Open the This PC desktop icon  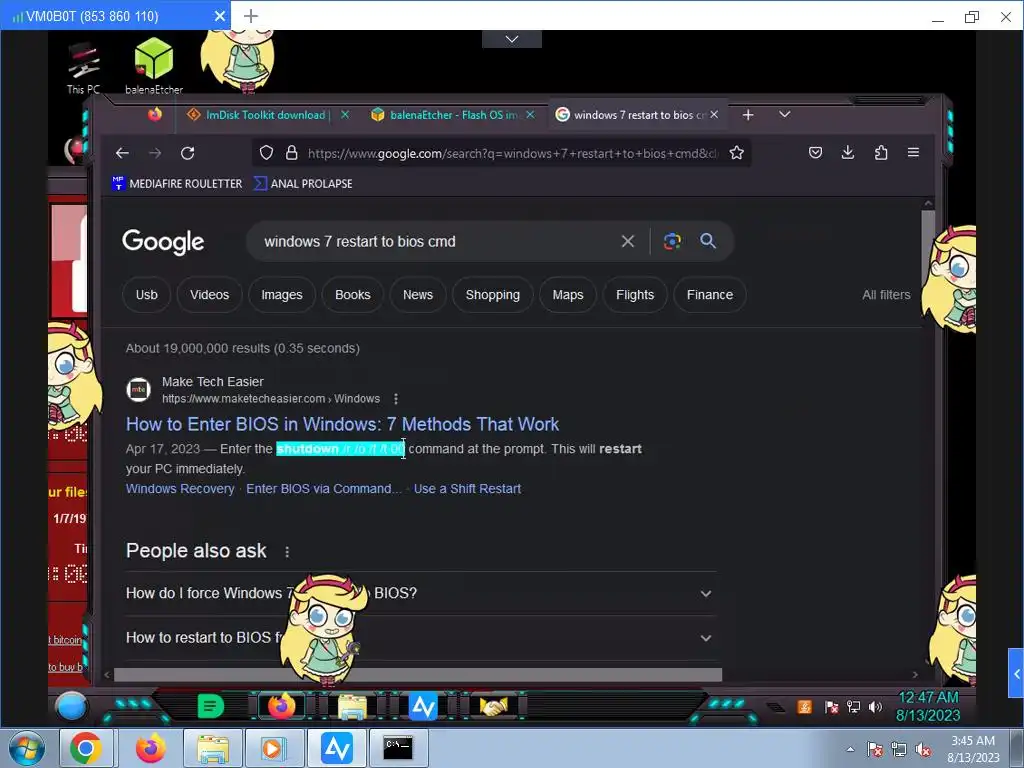click(84, 68)
